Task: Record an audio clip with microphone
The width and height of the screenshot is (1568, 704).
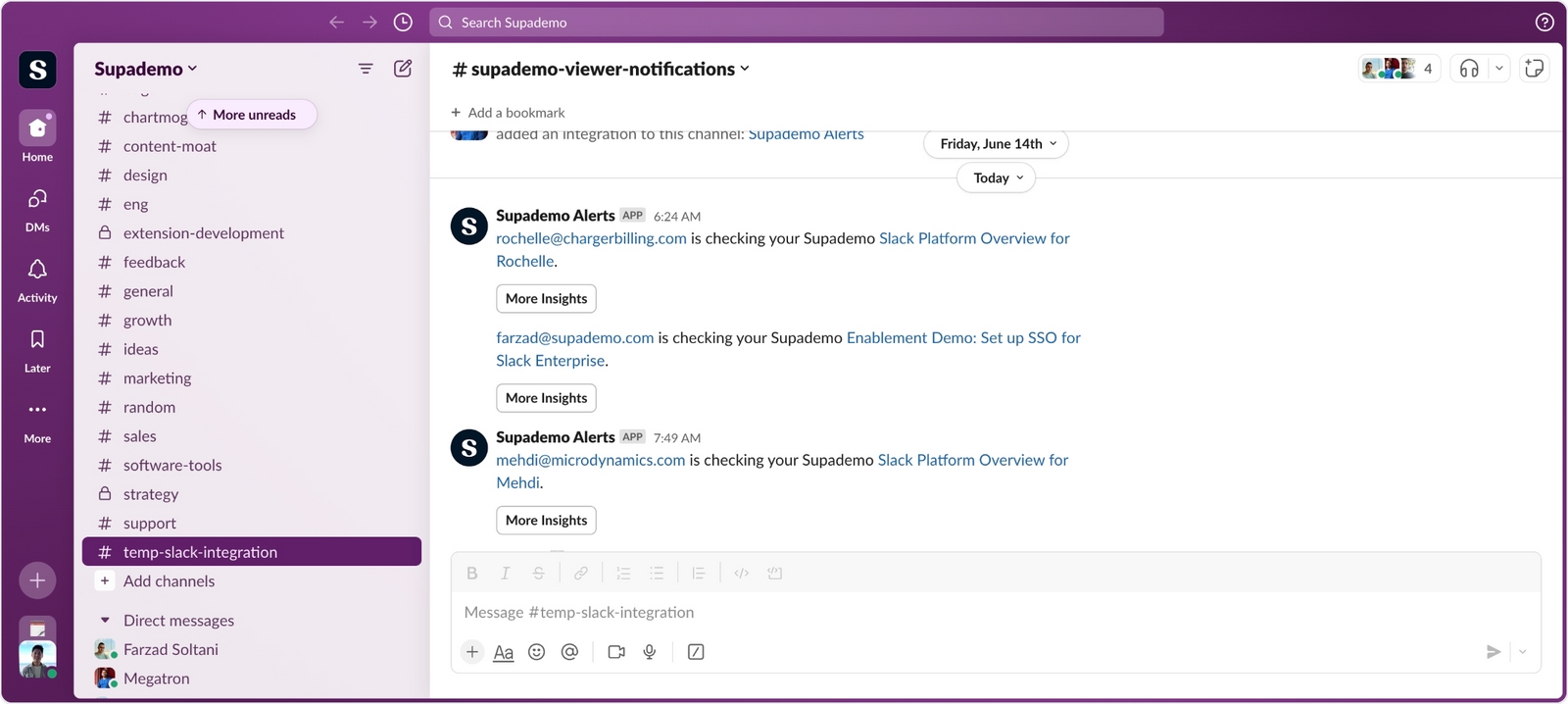Action: click(x=650, y=652)
